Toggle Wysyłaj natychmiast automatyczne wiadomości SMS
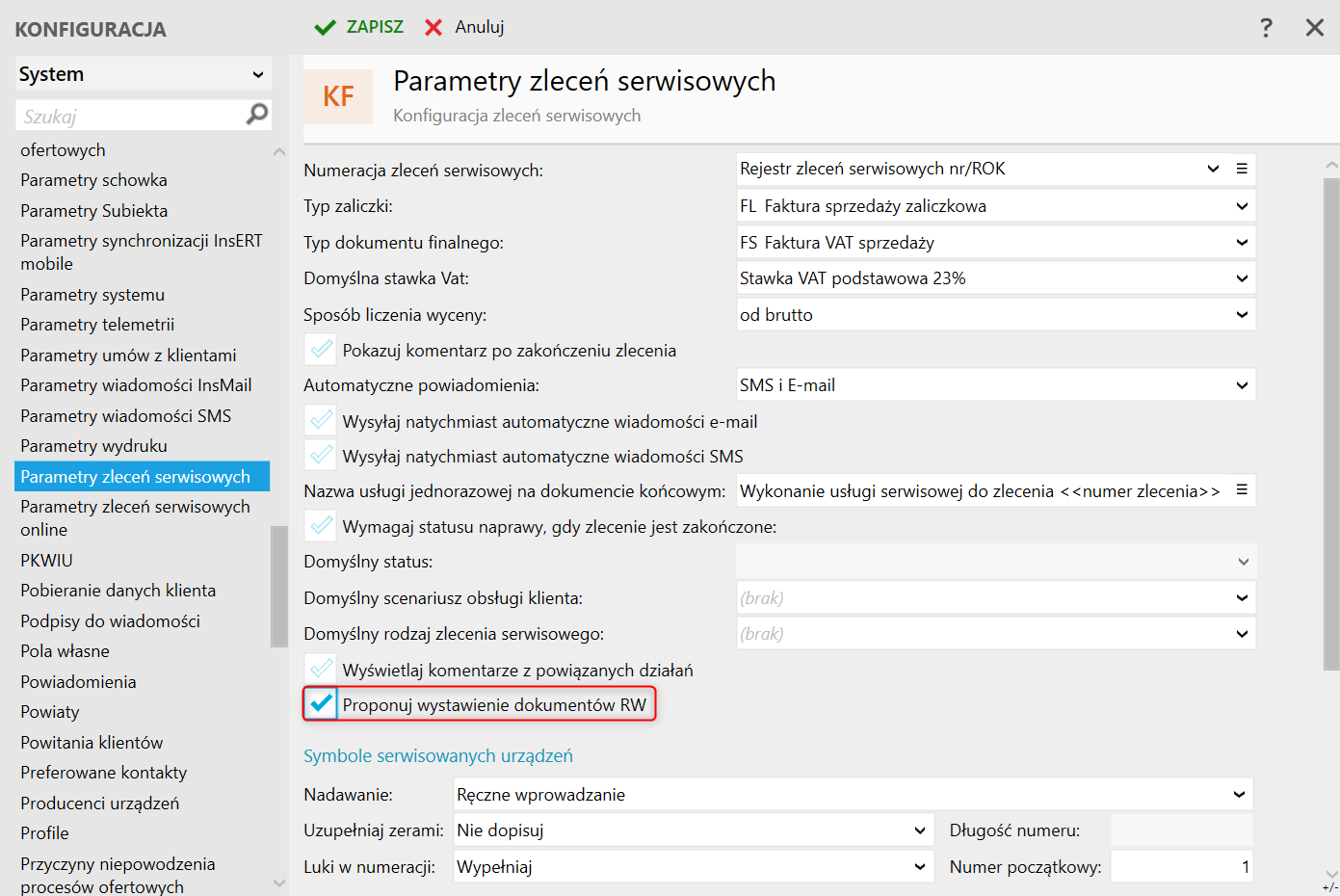 click(321, 456)
